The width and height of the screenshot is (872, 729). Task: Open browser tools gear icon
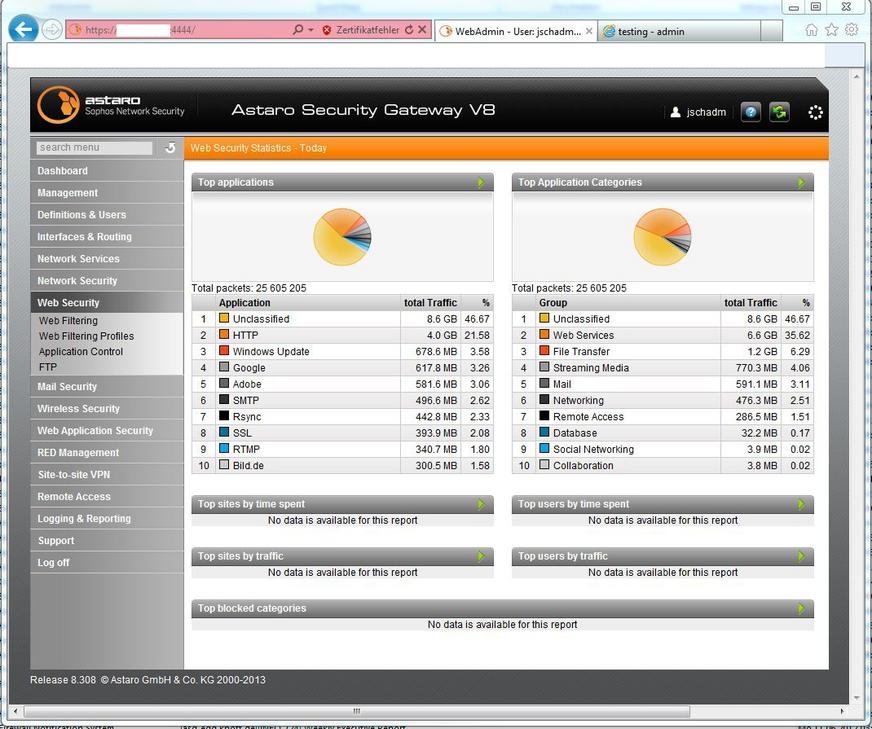click(x=851, y=30)
